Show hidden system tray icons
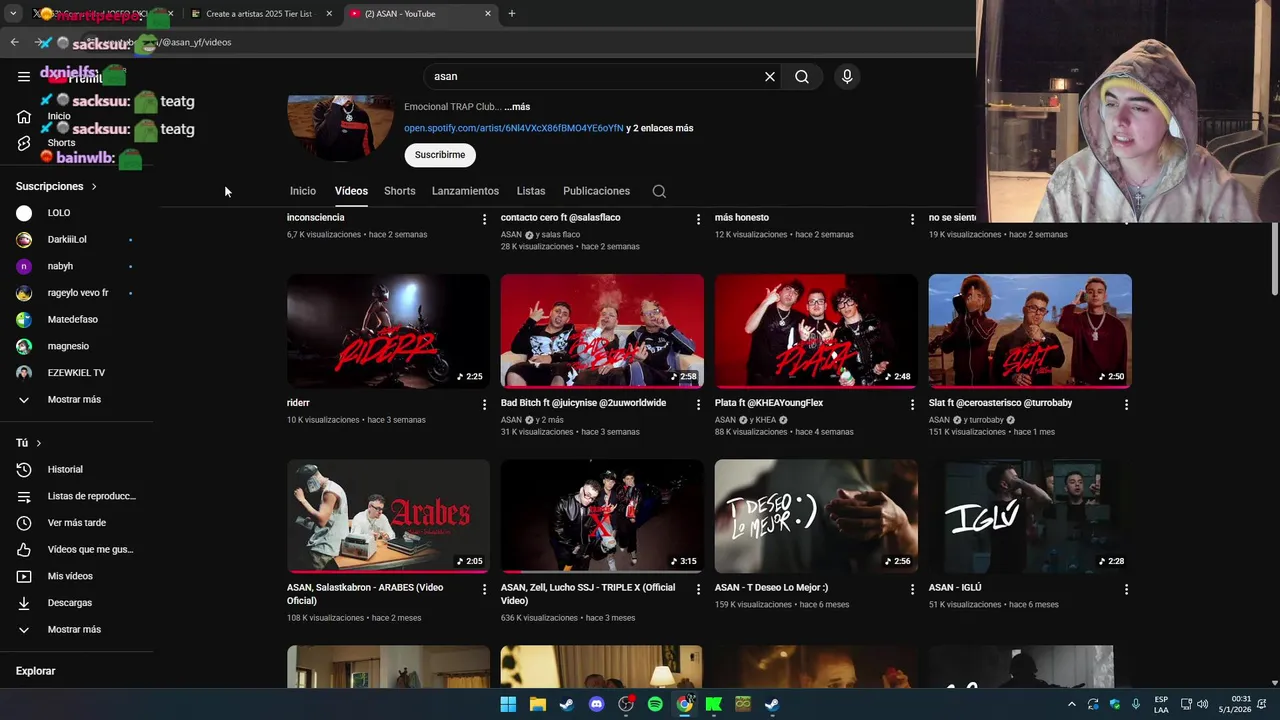Viewport: 1280px width, 720px height. (1072, 704)
